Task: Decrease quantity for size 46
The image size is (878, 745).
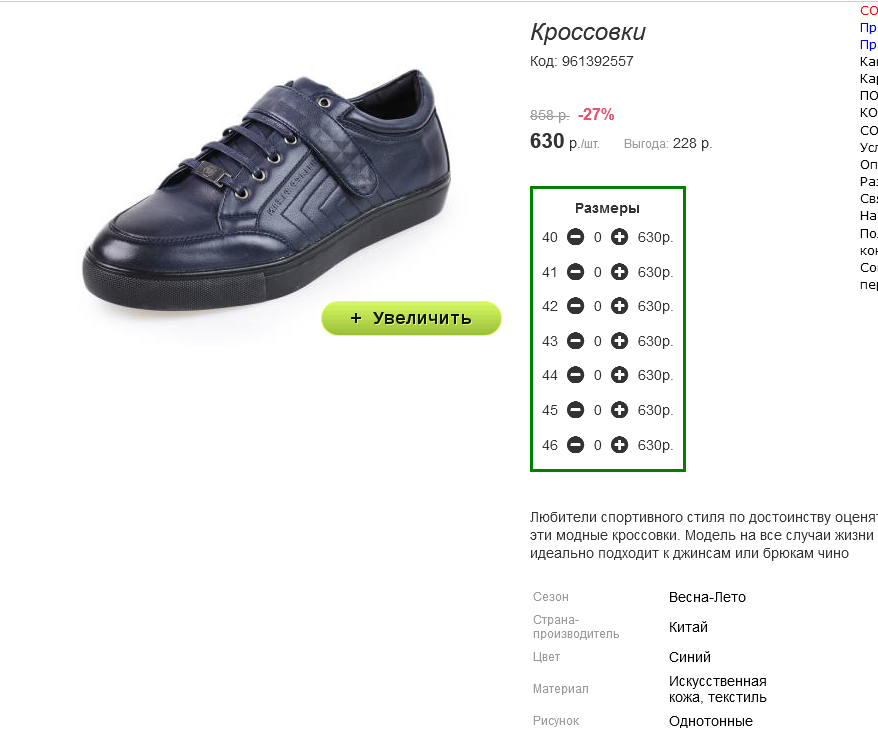Action: pyautogui.click(x=575, y=445)
